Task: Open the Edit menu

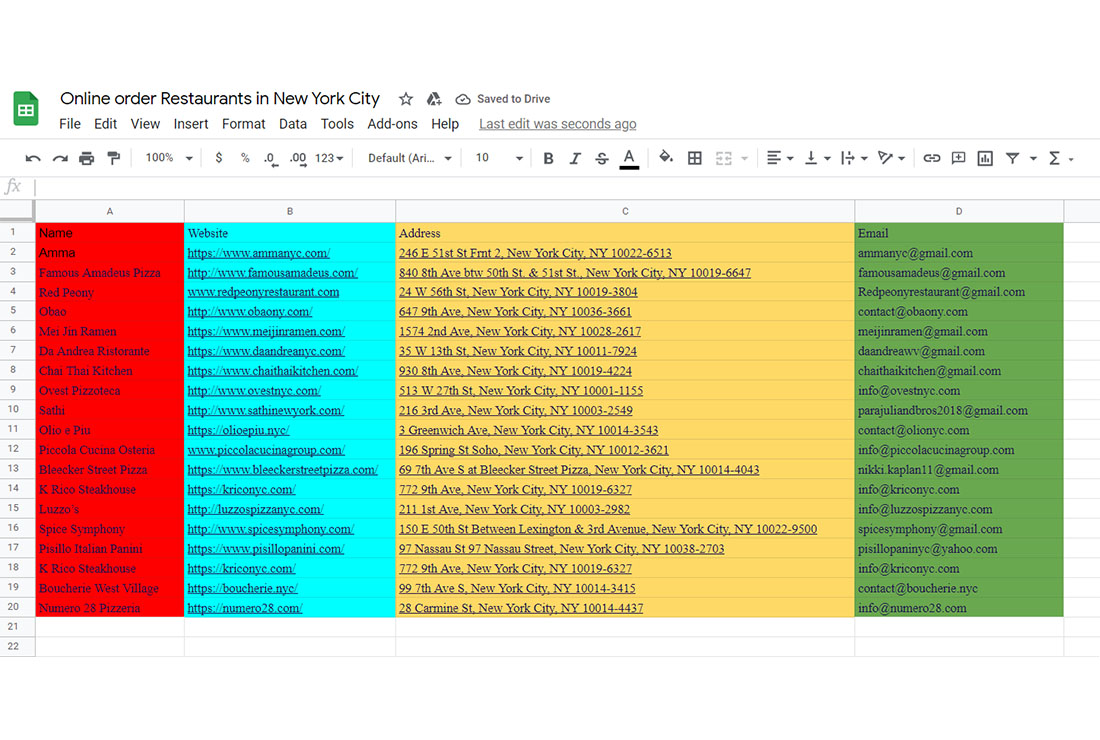Action: pyautogui.click(x=105, y=124)
